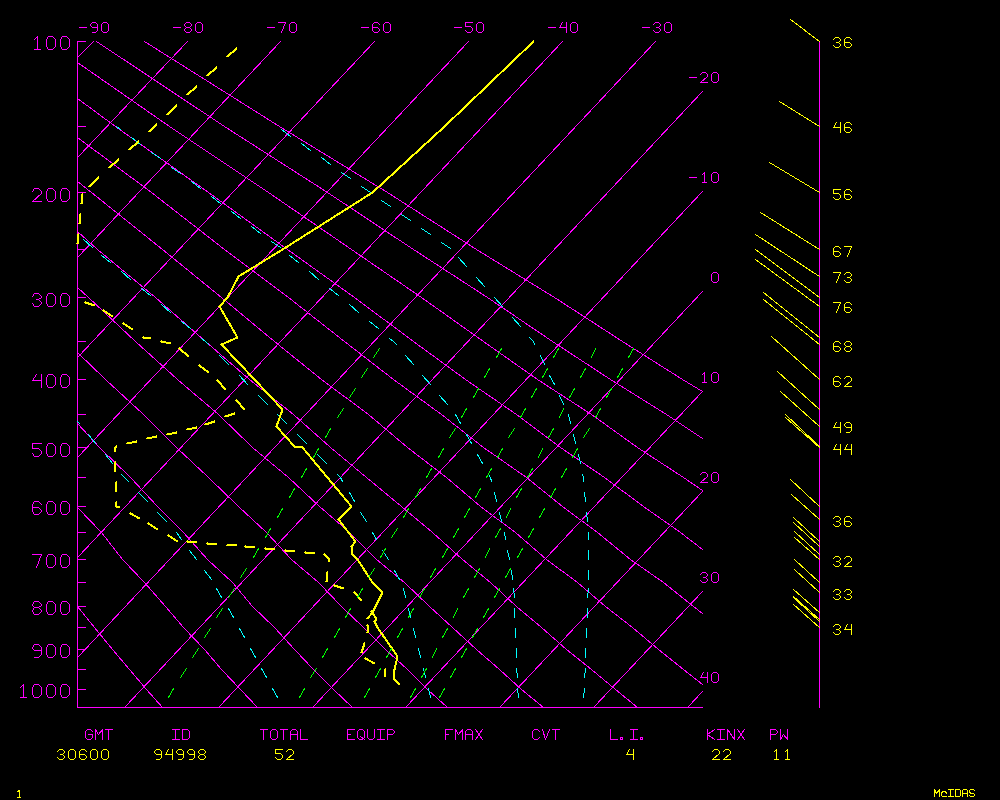The width and height of the screenshot is (1000, 800).
Task: Select the wind speed value 44
Action: (842, 449)
